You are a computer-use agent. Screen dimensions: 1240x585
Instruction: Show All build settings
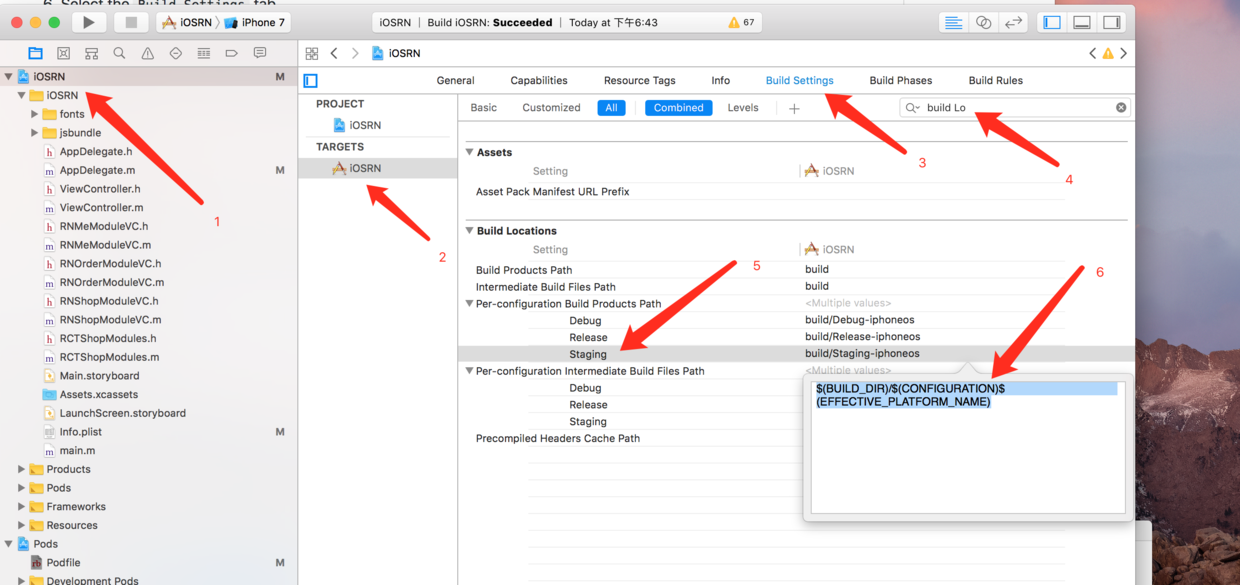click(612, 108)
